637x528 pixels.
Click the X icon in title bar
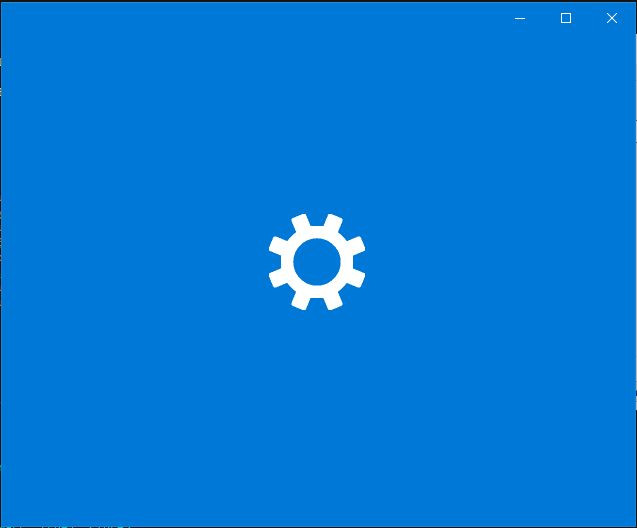coord(612,18)
